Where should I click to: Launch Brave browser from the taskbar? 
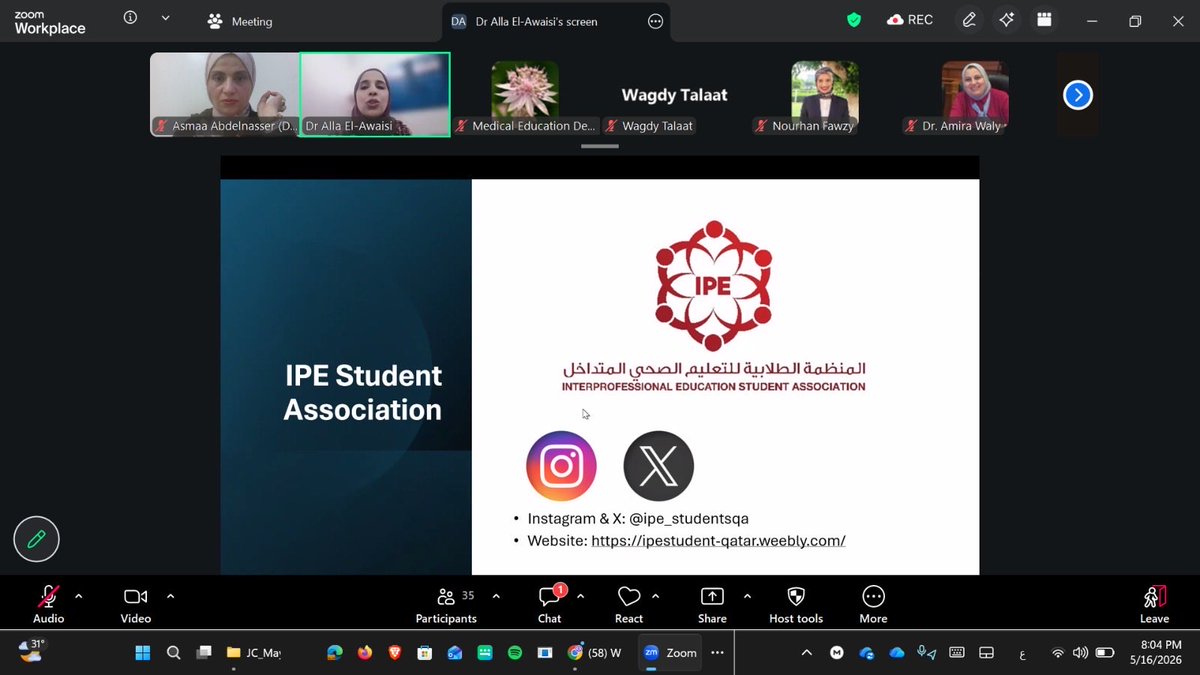(x=394, y=653)
